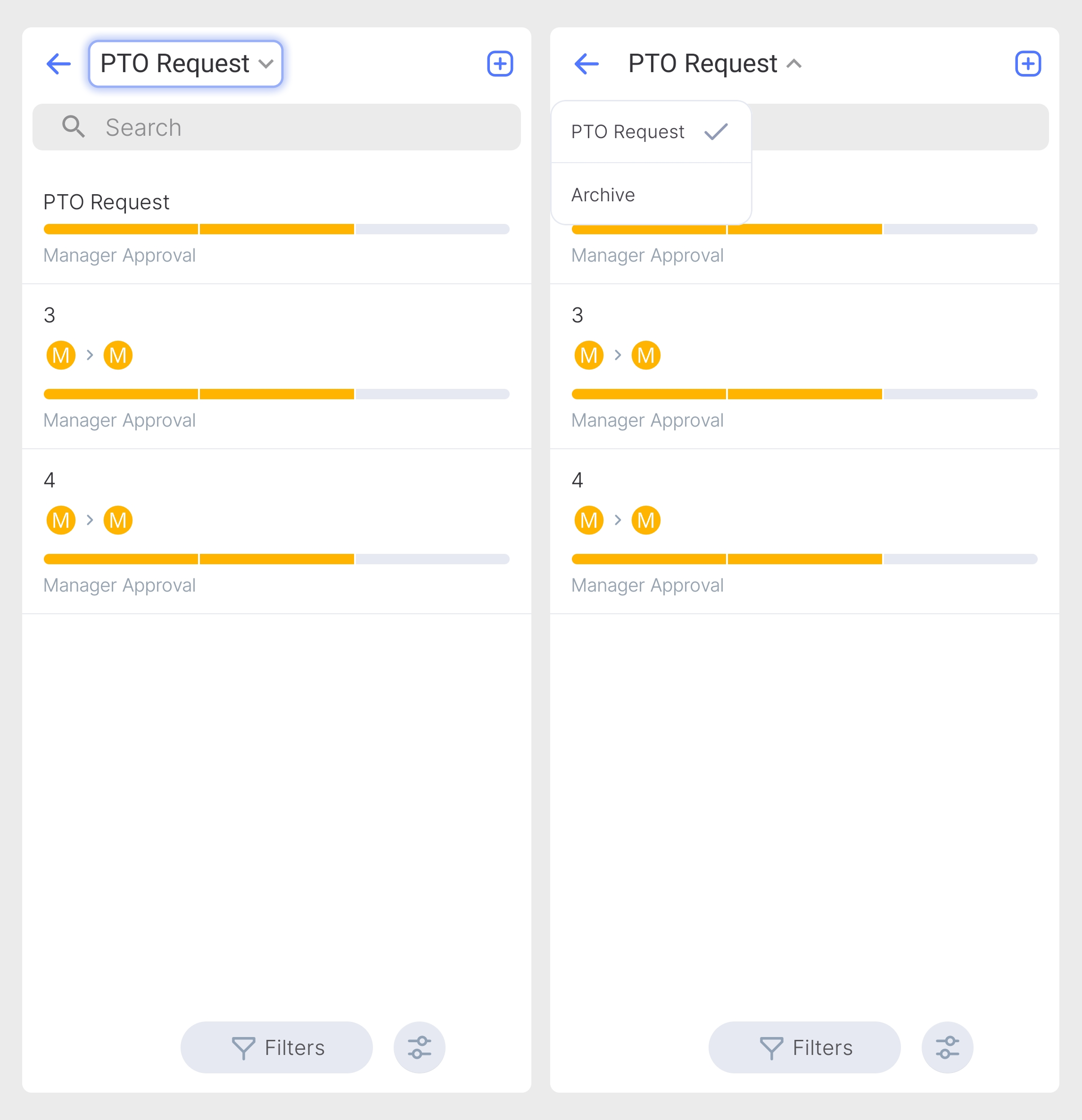Open Filters in the right panel
The image size is (1082, 1120).
tap(805, 1047)
